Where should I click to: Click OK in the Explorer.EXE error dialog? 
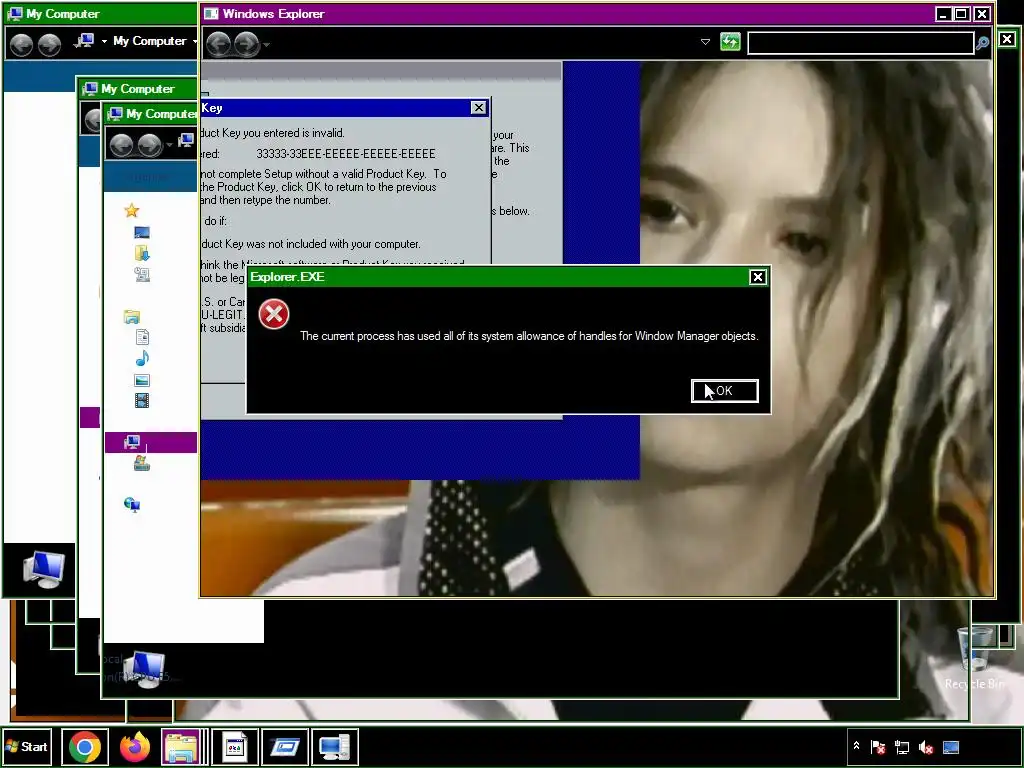click(724, 391)
